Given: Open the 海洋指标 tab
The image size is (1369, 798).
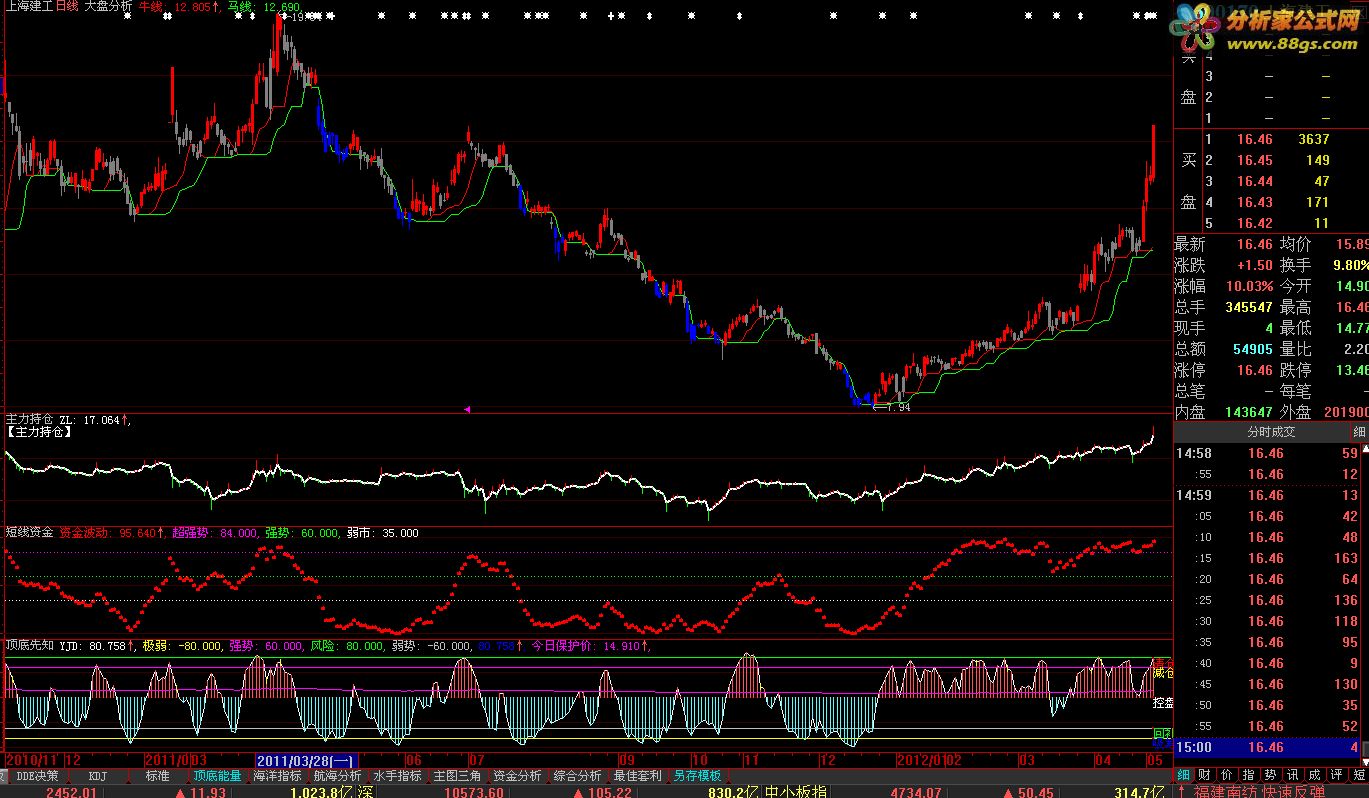Looking at the screenshot, I should 278,775.
